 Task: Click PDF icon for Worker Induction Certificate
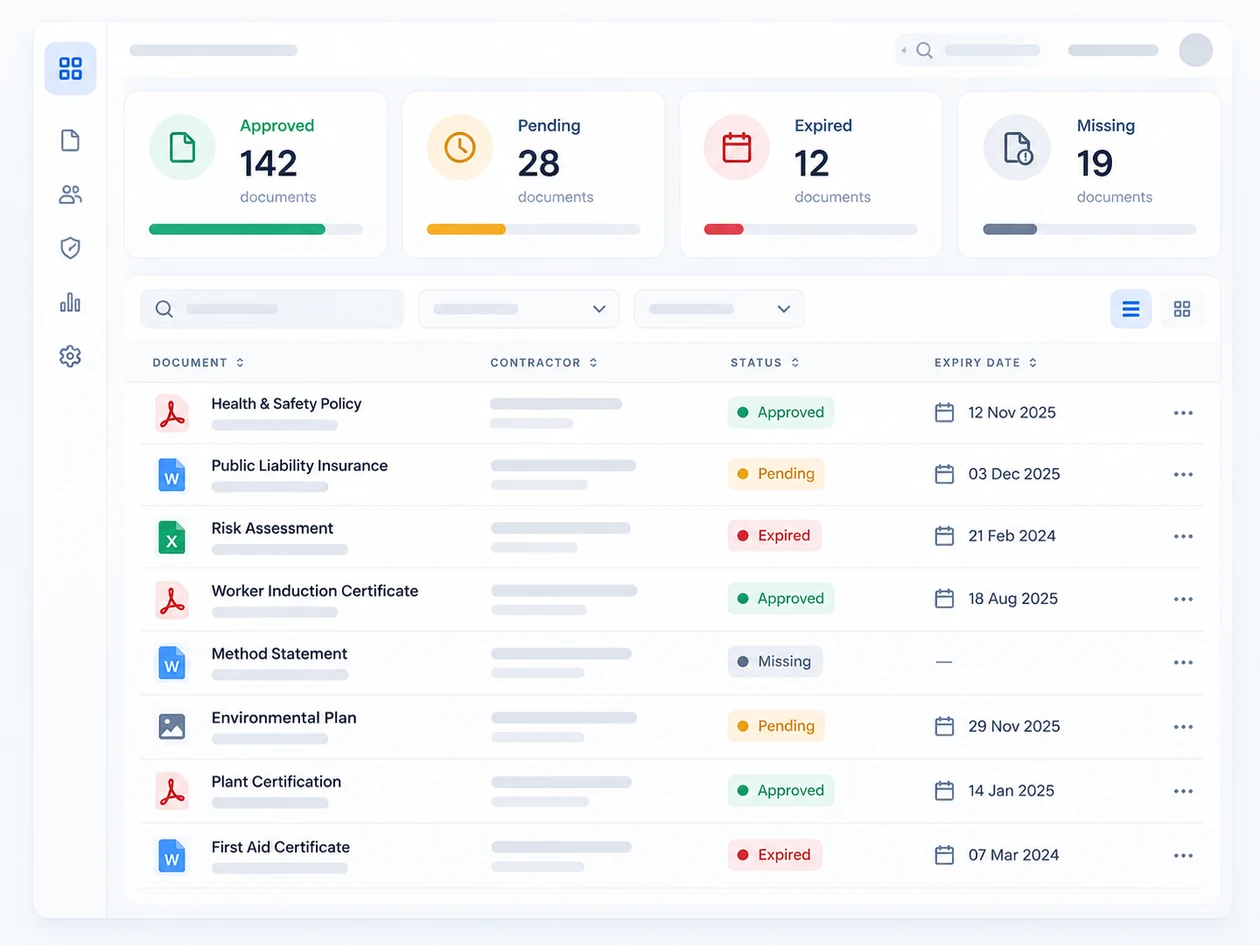point(172,600)
